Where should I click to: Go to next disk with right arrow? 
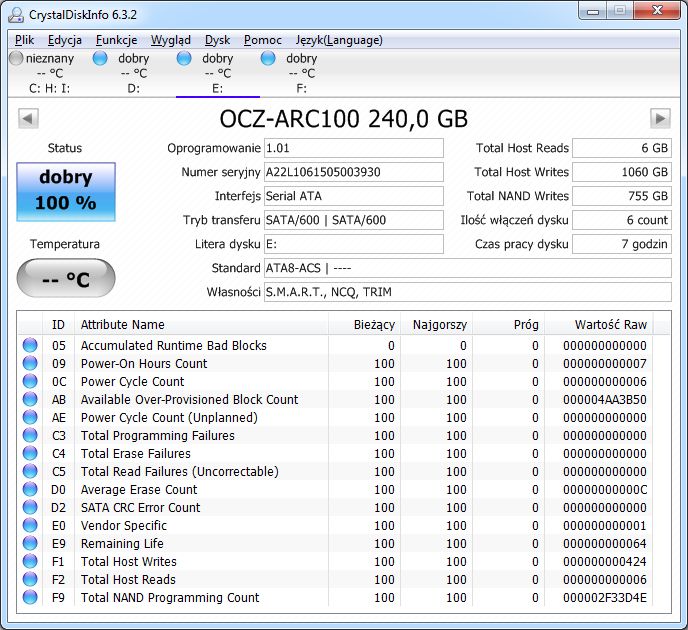[x=660, y=118]
